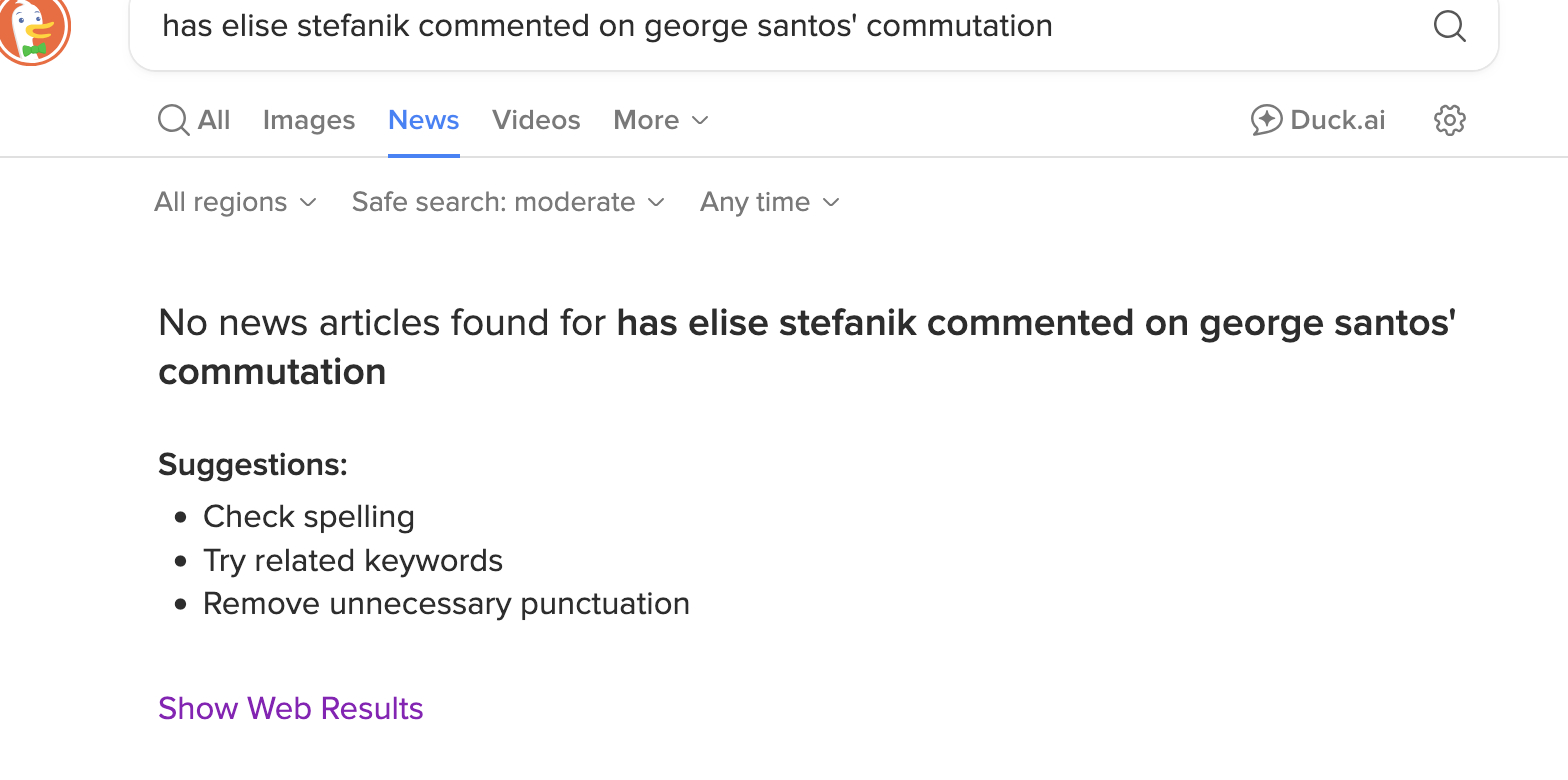Open the Safe search: moderate dropdown

(x=494, y=202)
